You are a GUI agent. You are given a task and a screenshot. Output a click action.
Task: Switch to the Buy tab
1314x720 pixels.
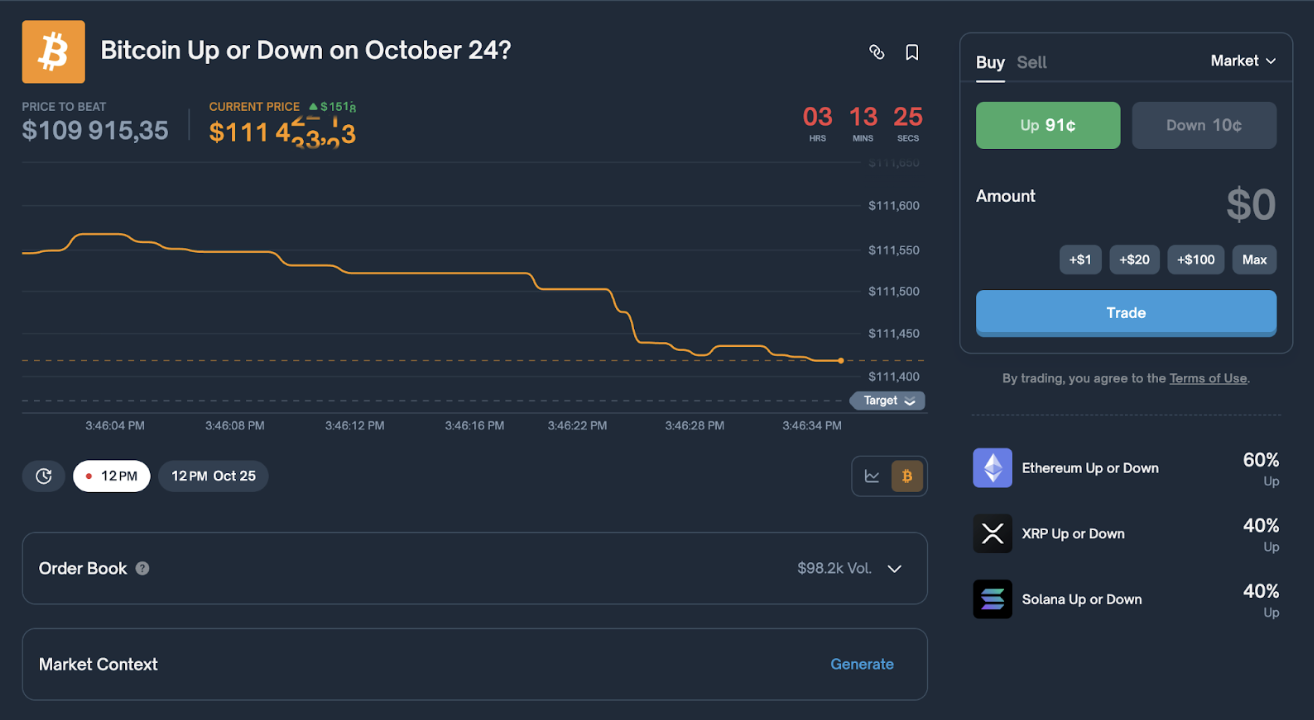(990, 62)
